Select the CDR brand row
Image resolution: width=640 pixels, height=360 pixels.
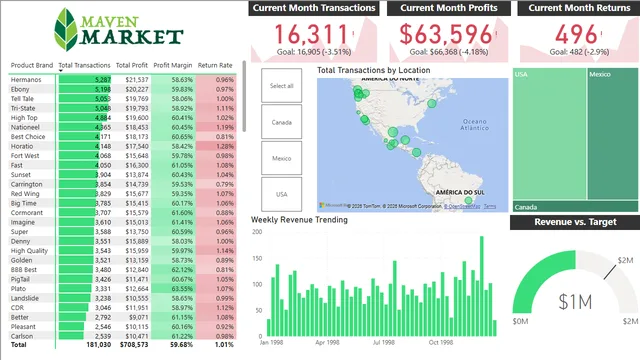(122, 307)
